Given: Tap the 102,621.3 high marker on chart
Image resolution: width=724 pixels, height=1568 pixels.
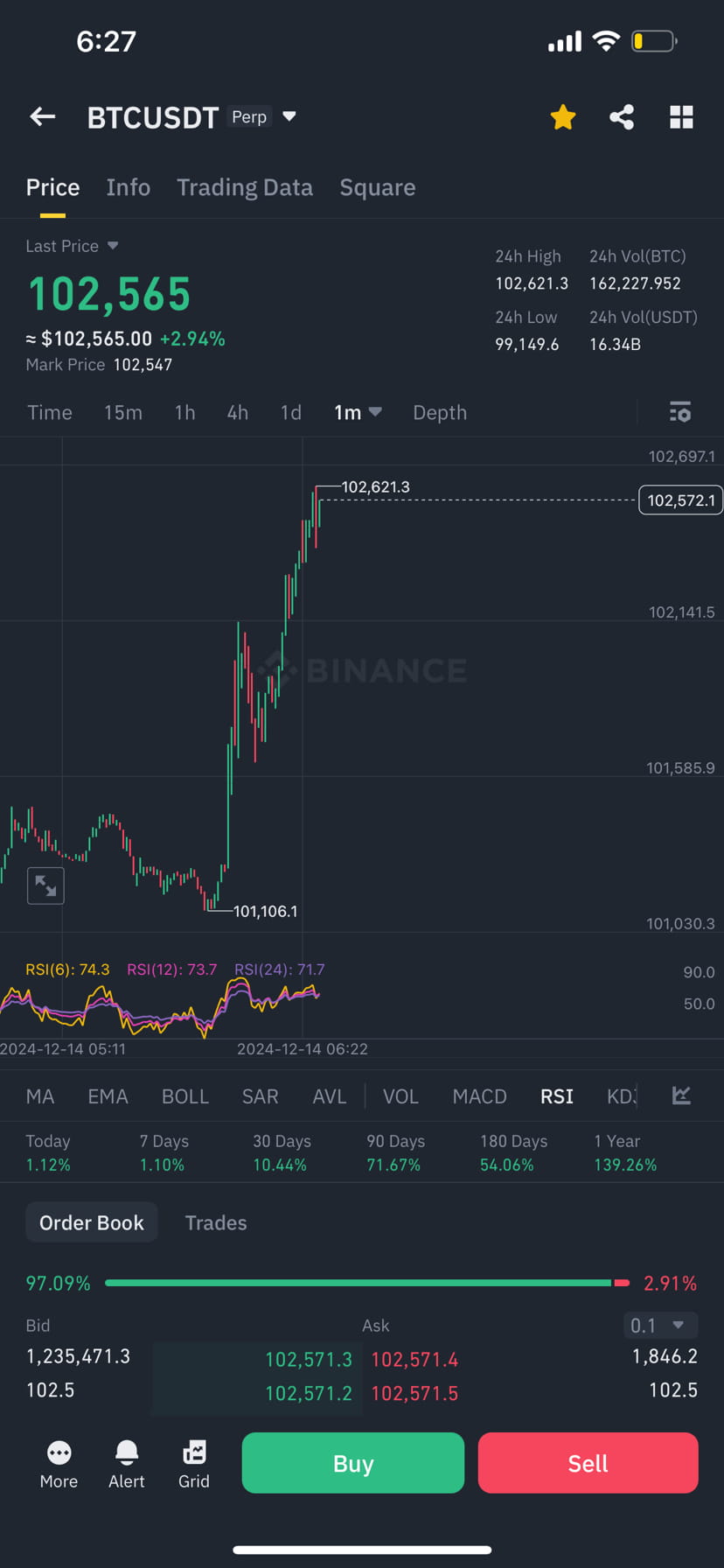Looking at the screenshot, I should click(x=375, y=486).
